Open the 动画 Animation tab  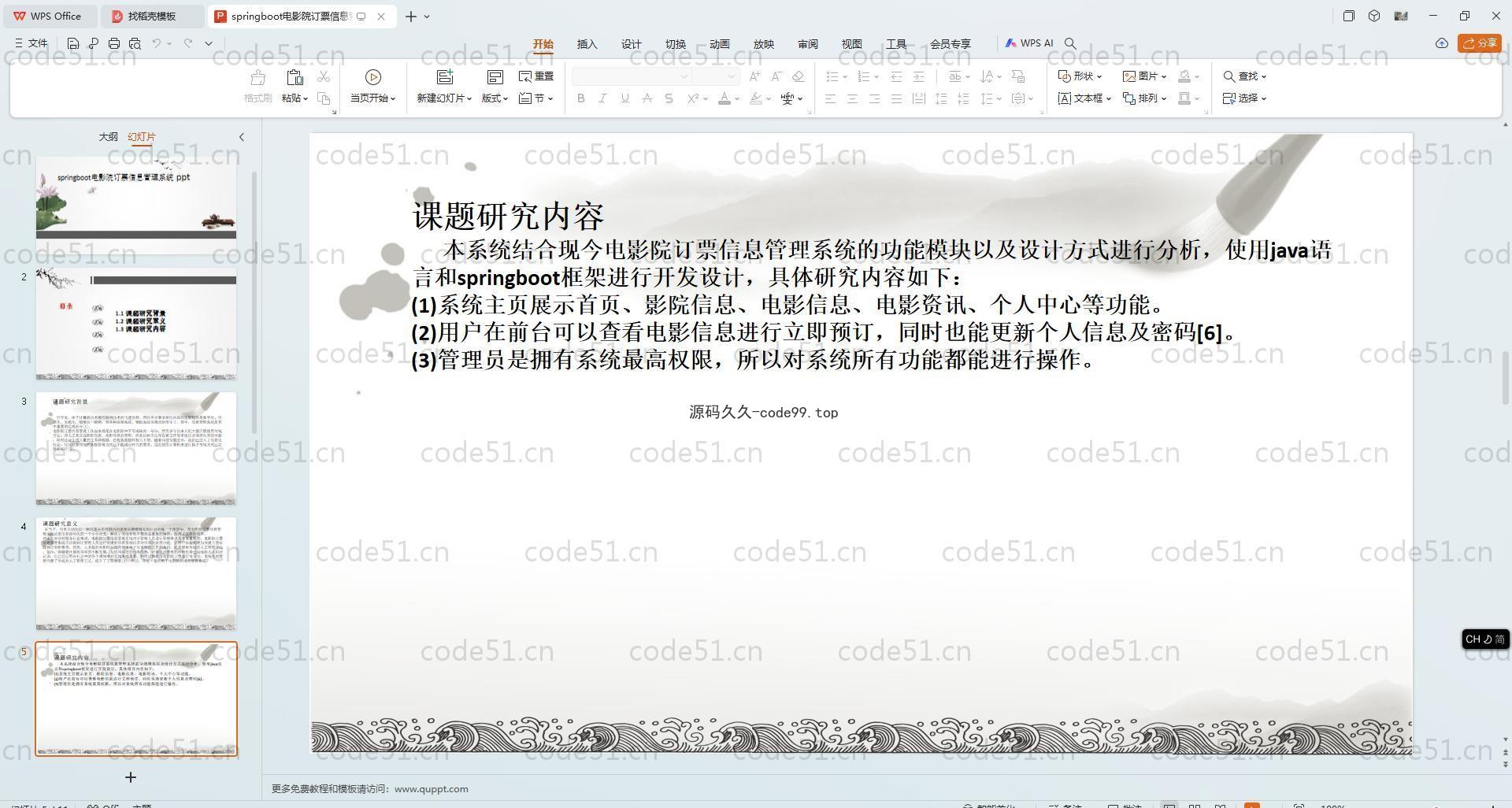(x=720, y=44)
